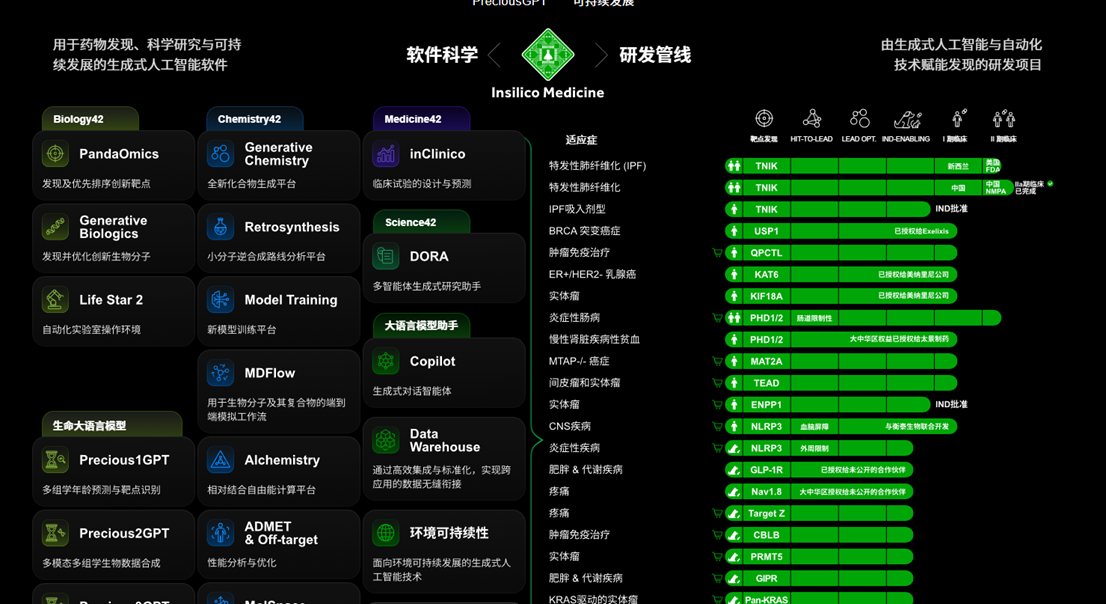Click the PRMT5 pipeline progress bar
1106x604 pixels.
pyautogui.click(x=819, y=556)
